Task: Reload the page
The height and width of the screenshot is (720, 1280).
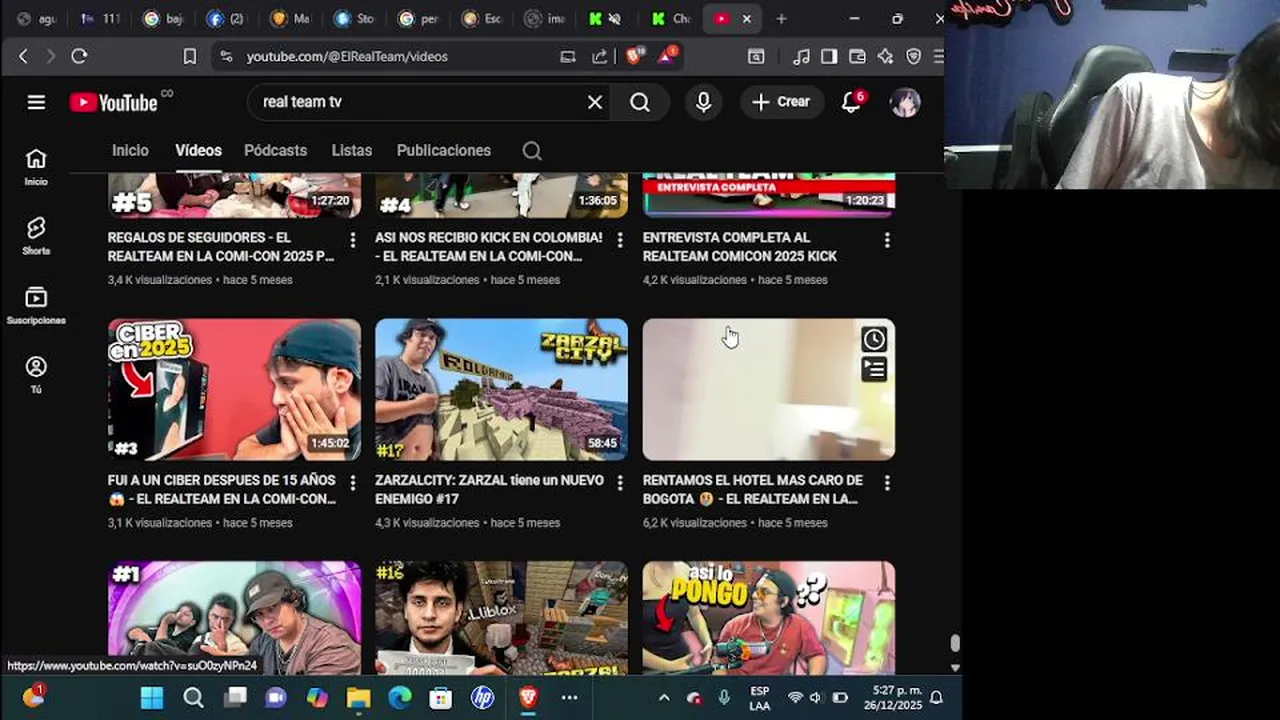Action: [x=79, y=57]
